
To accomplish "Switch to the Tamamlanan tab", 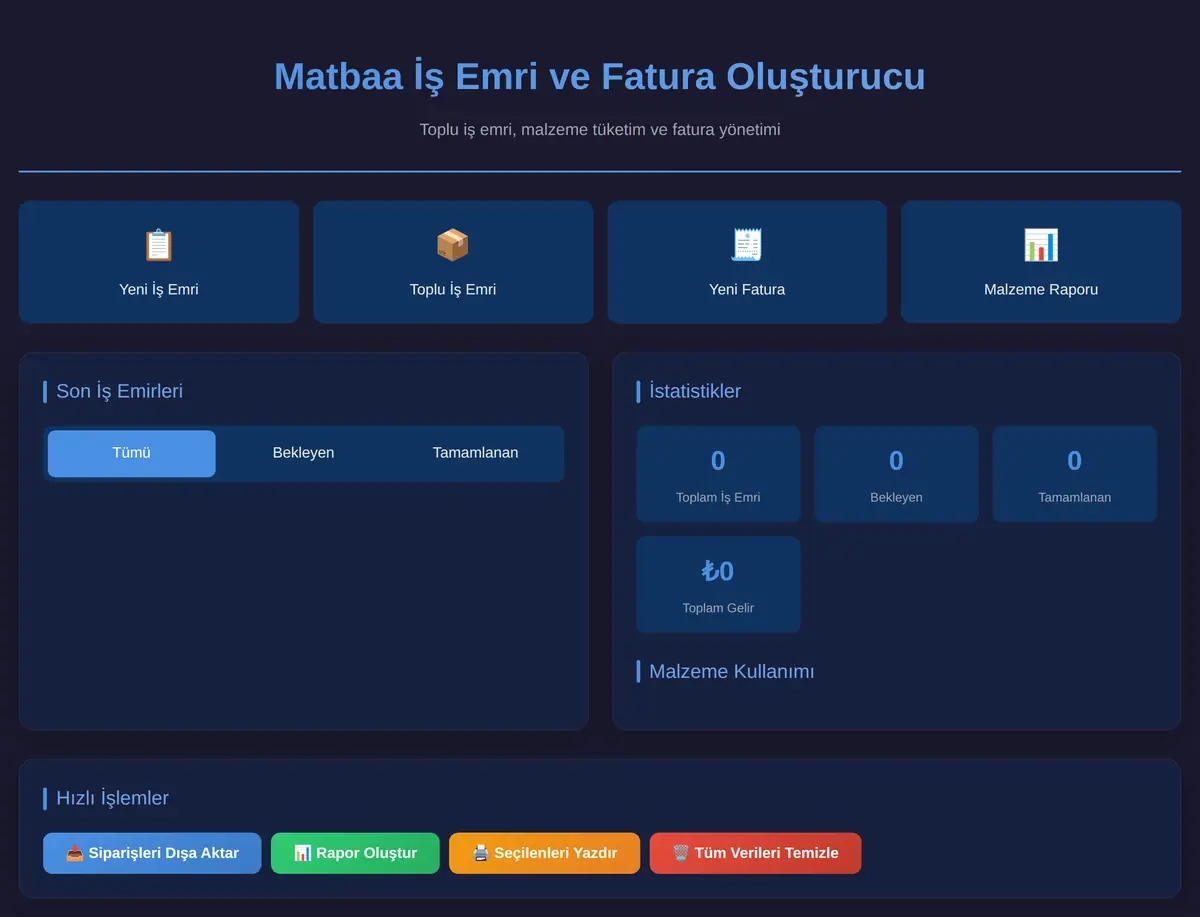I will pos(475,453).
